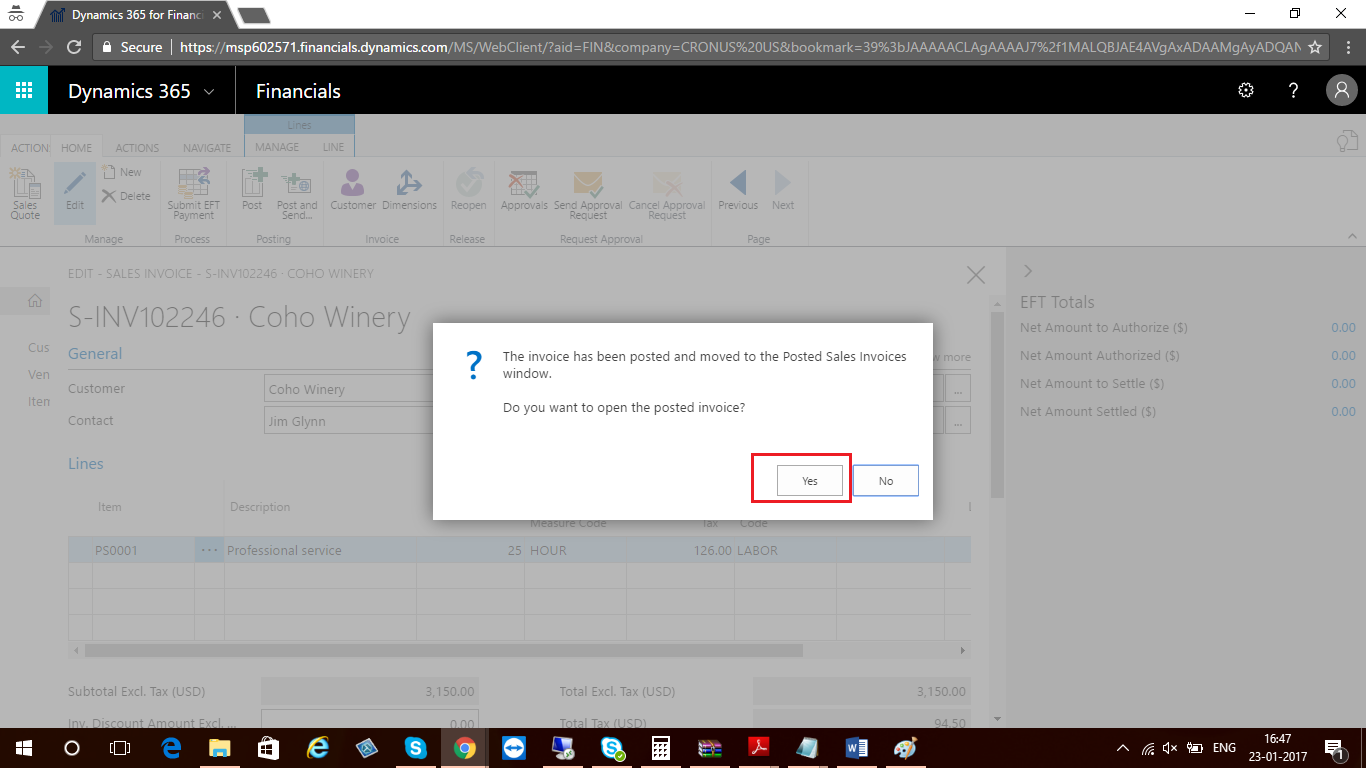Click Delete in the Manage group
Image resolution: width=1366 pixels, height=768 pixels.
pyautogui.click(x=126, y=196)
